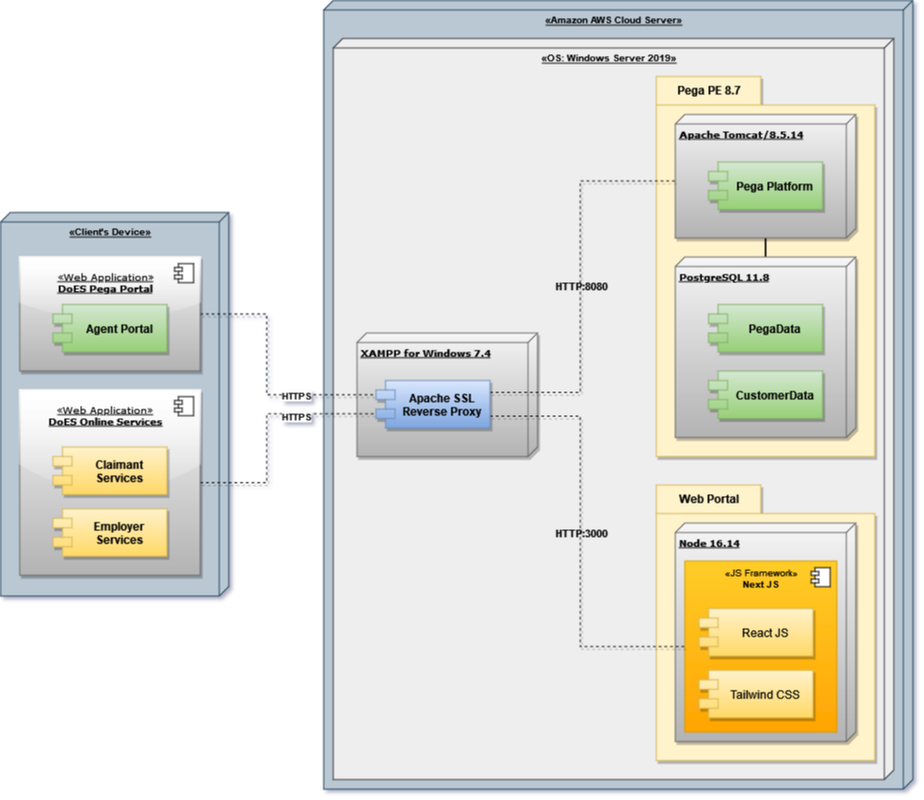
Task: Click the Apache Tomcat/8.5.14 label
Action: coord(741,135)
